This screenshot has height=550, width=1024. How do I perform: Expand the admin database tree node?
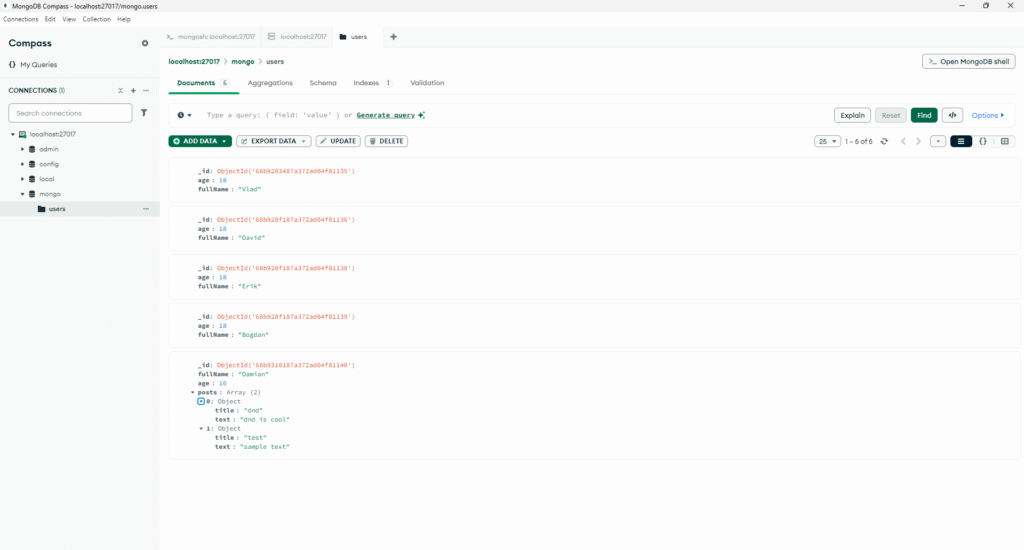click(x=22, y=149)
